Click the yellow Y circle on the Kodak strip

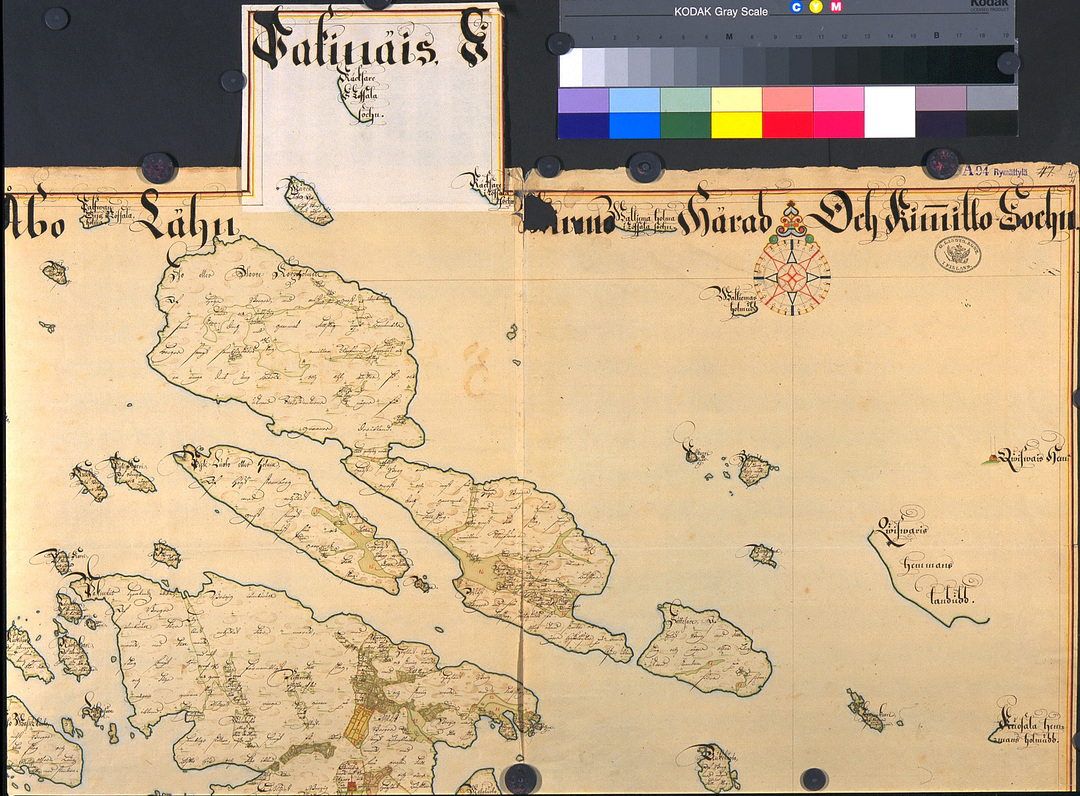coord(816,8)
